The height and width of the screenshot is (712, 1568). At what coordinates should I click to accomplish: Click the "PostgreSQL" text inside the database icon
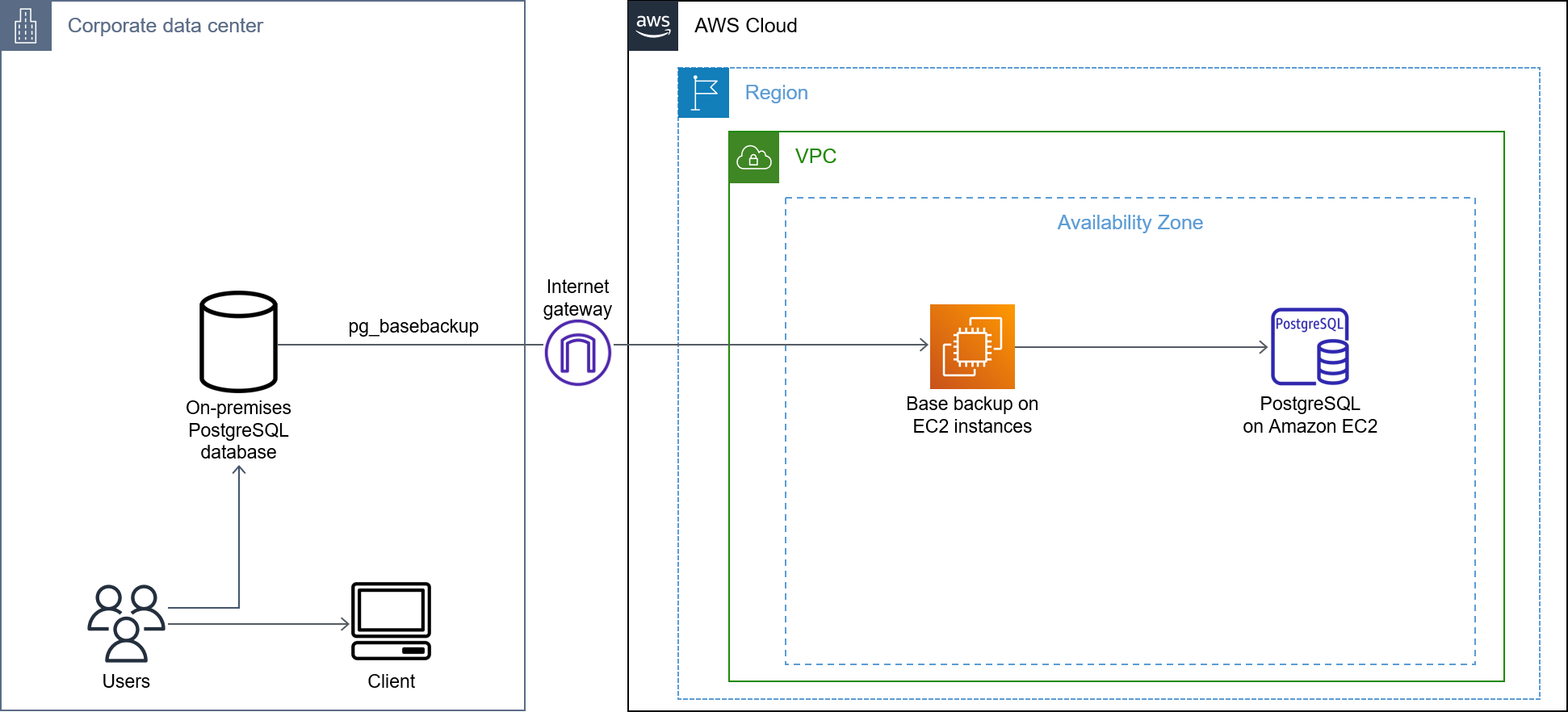point(1308,324)
